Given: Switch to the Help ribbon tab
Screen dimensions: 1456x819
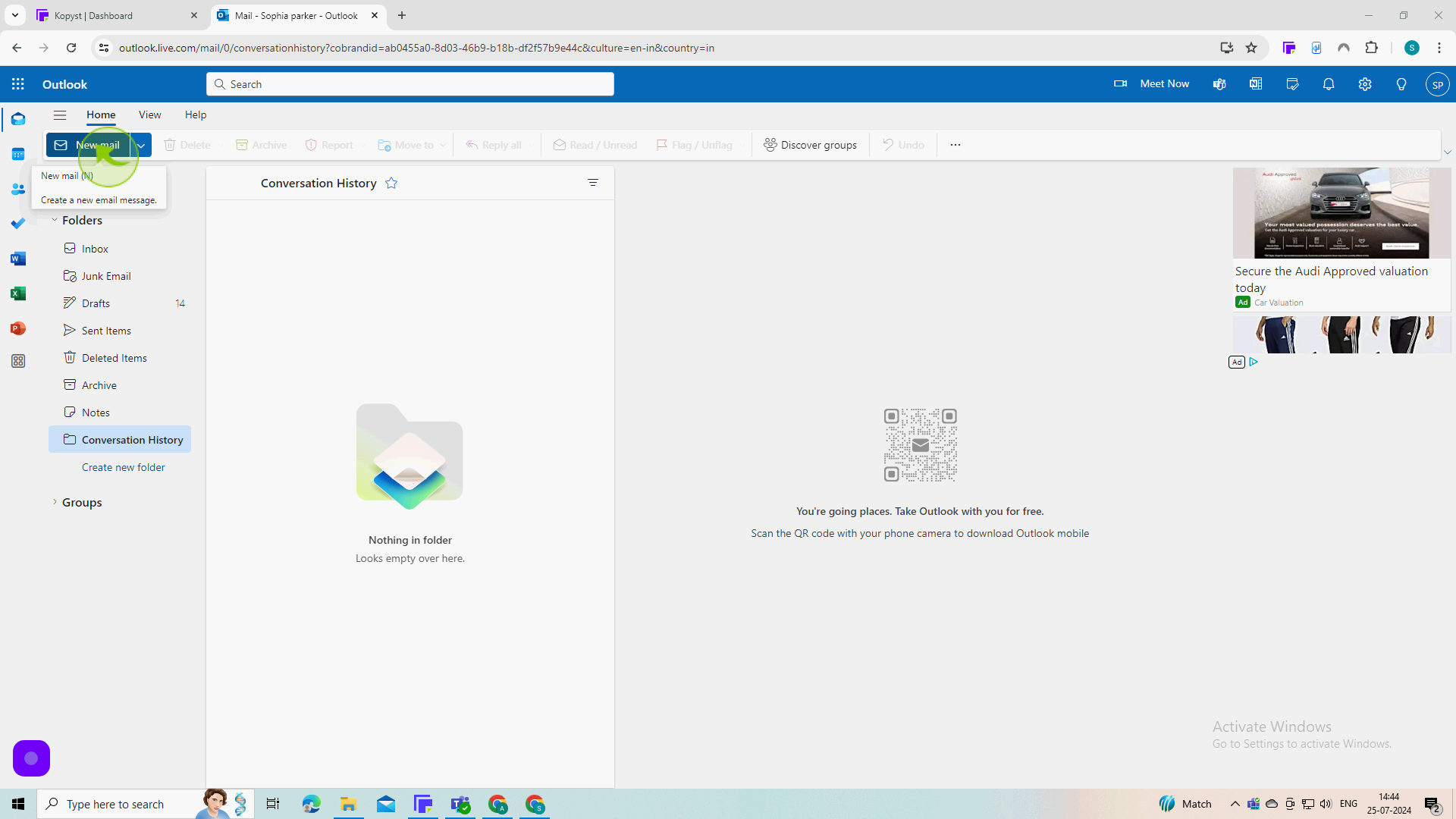Looking at the screenshot, I should pyautogui.click(x=196, y=115).
